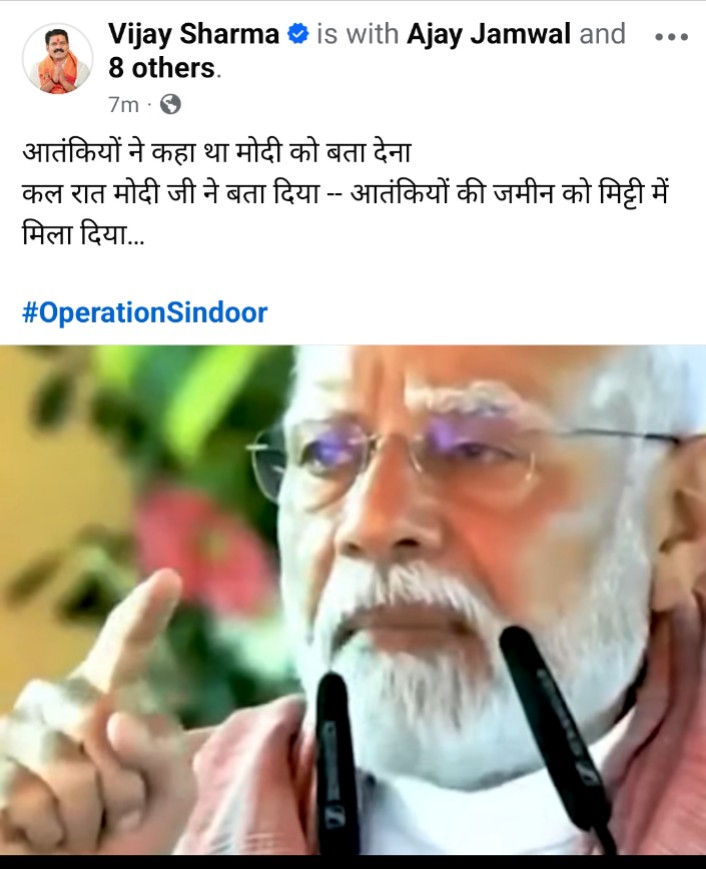
Task: Click the caption ending मिला दिया...
Action: (x=83, y=236)
